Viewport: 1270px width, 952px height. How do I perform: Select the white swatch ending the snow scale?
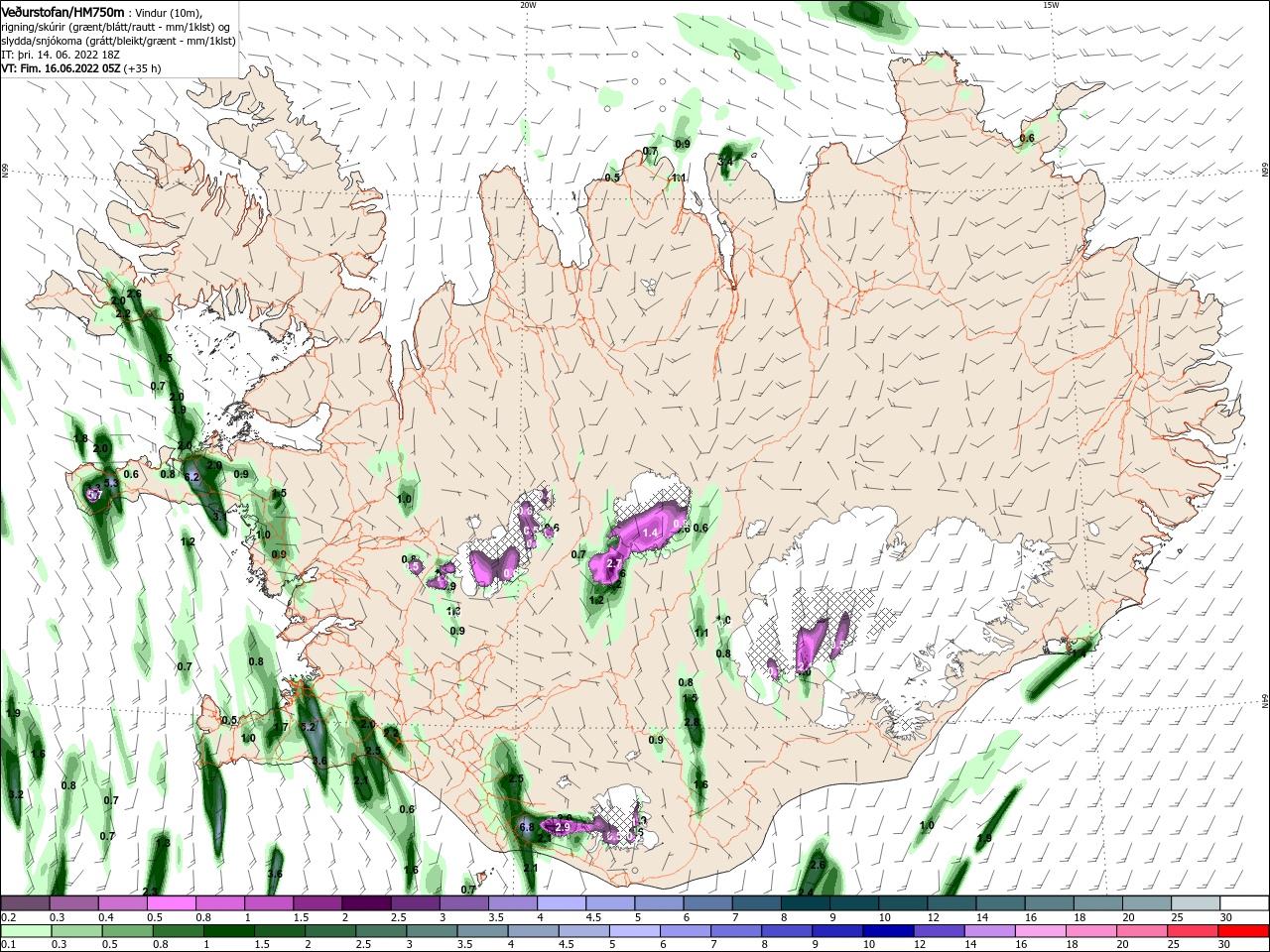pos(1244,903)
